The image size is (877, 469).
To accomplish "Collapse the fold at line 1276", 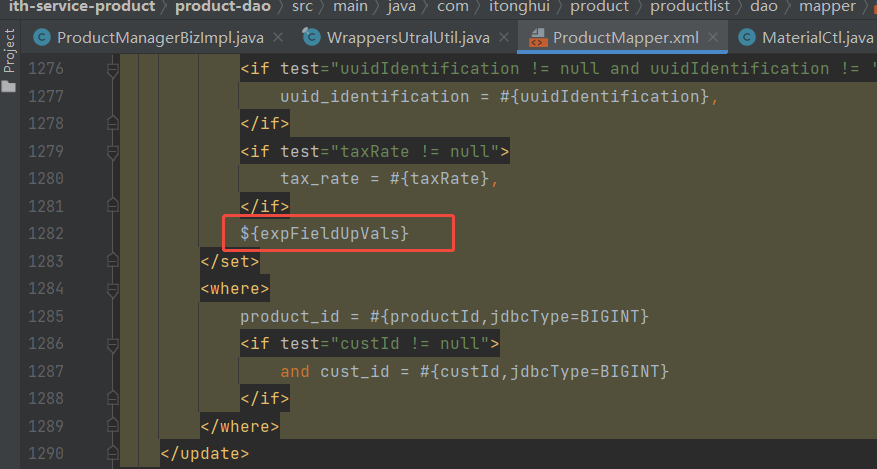I will tap(112, 69).
